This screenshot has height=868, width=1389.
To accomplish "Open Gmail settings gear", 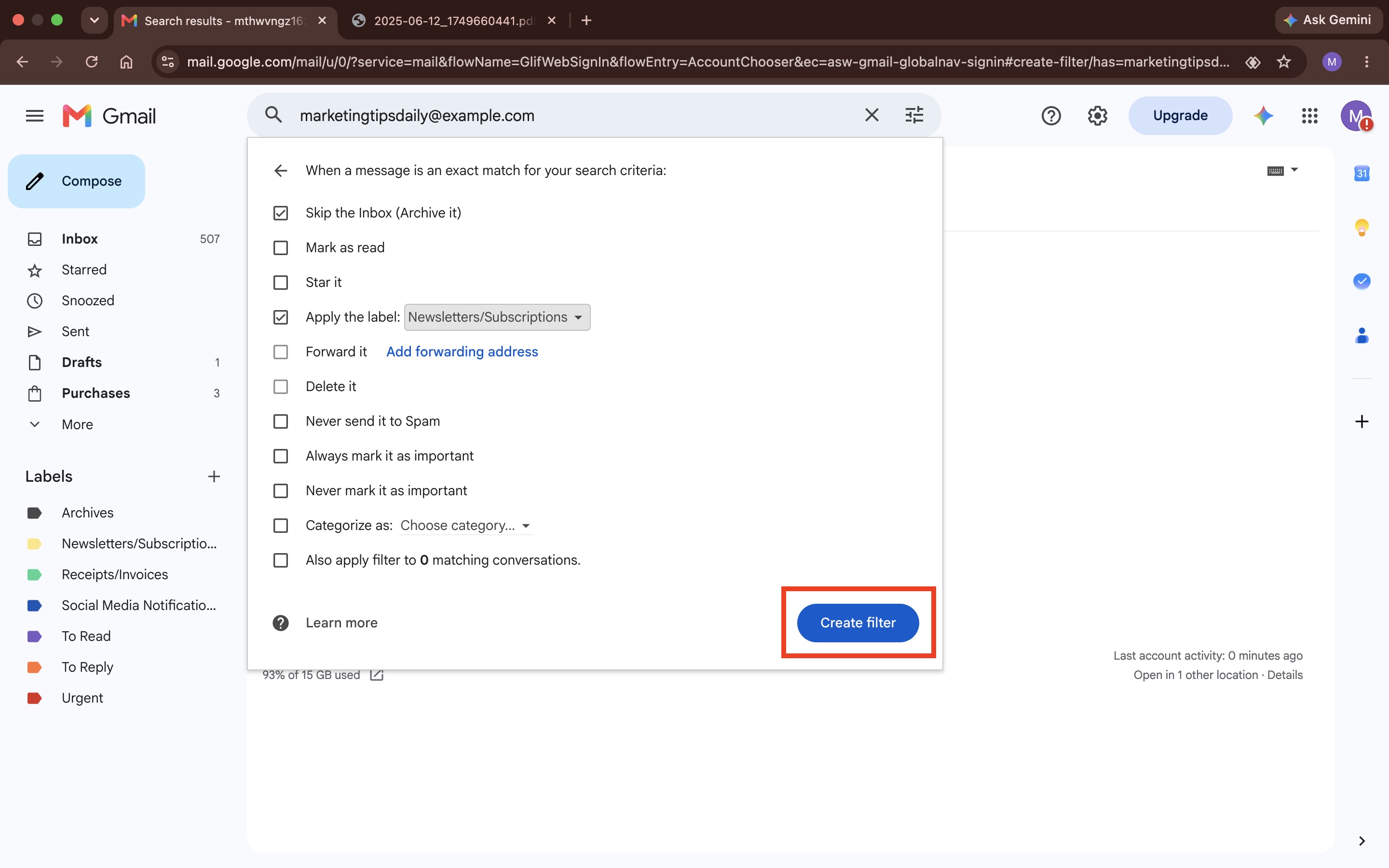I will point(1097,116).
